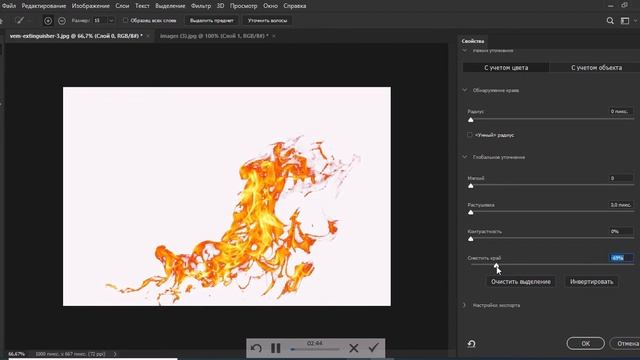
Task: Click the Refine Hair button
Action: click(x=267, y=20)
